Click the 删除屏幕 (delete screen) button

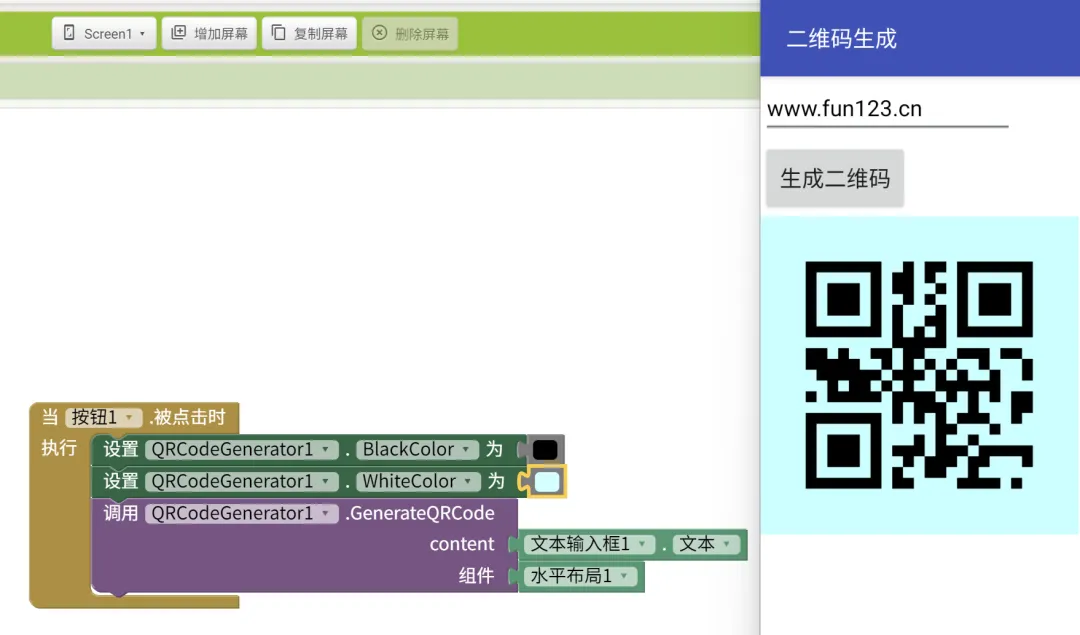411,33
